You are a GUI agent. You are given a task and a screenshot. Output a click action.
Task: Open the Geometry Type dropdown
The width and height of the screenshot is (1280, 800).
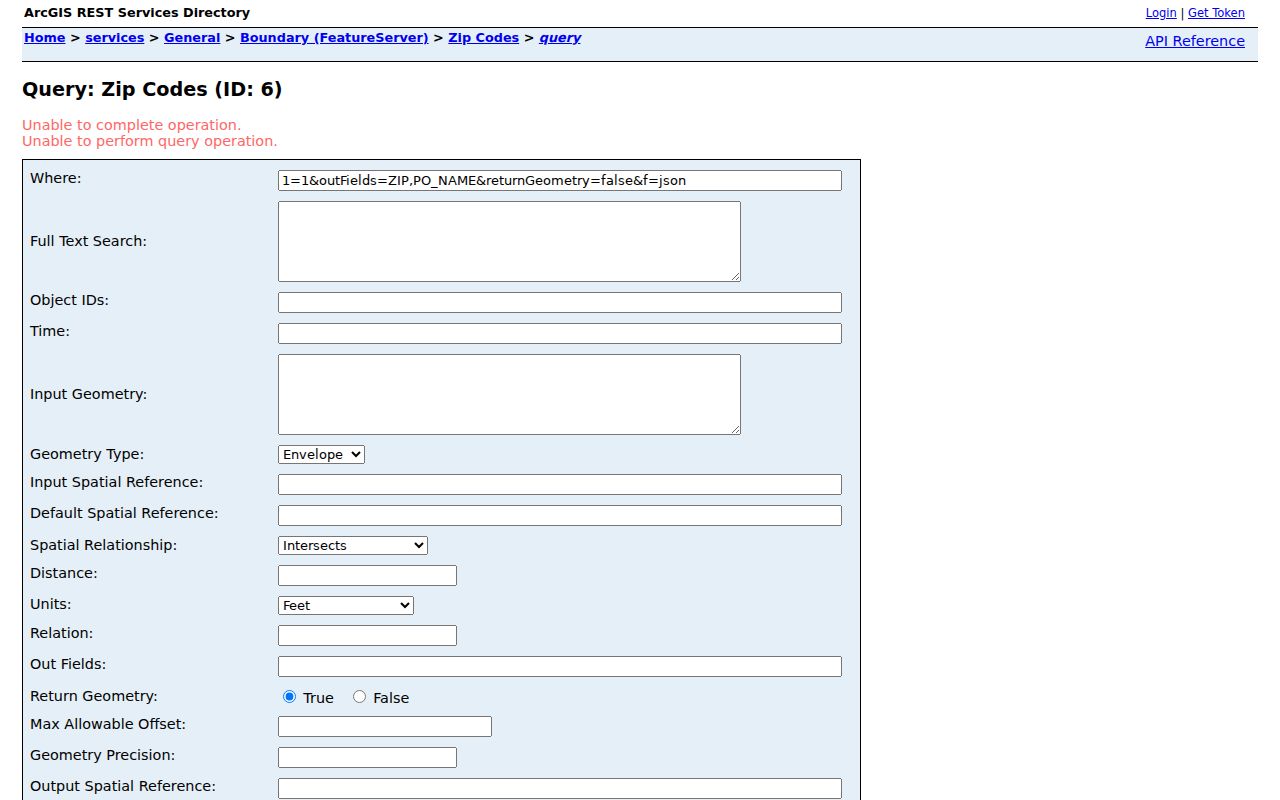[x=321, y=454]
